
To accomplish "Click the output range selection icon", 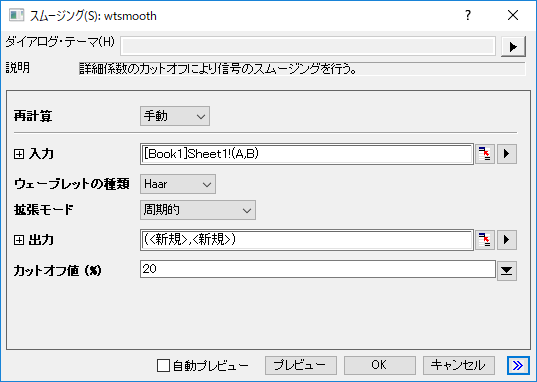I will pos(485,240).
